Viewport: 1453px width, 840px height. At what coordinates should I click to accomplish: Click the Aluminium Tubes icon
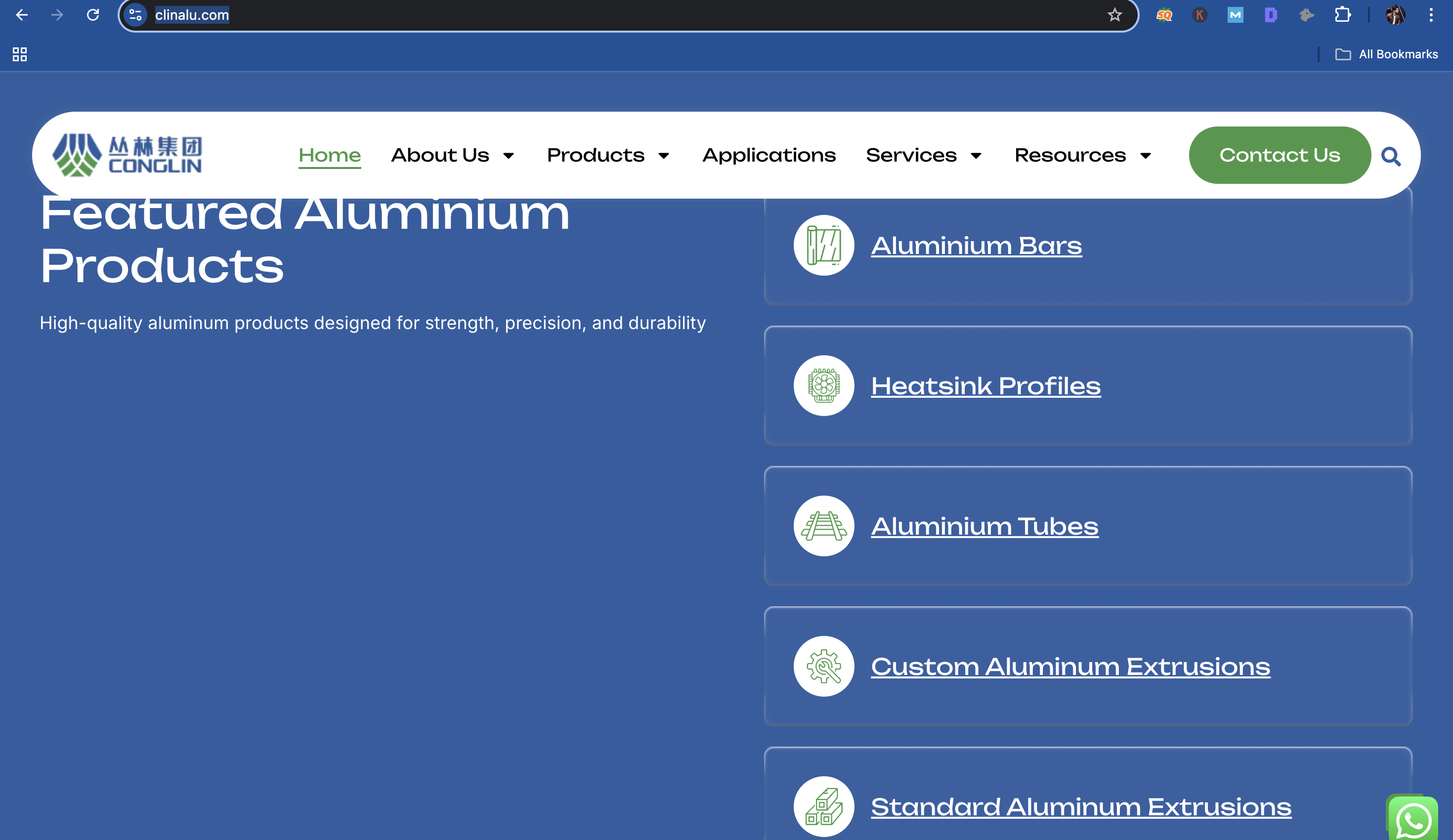823,525
